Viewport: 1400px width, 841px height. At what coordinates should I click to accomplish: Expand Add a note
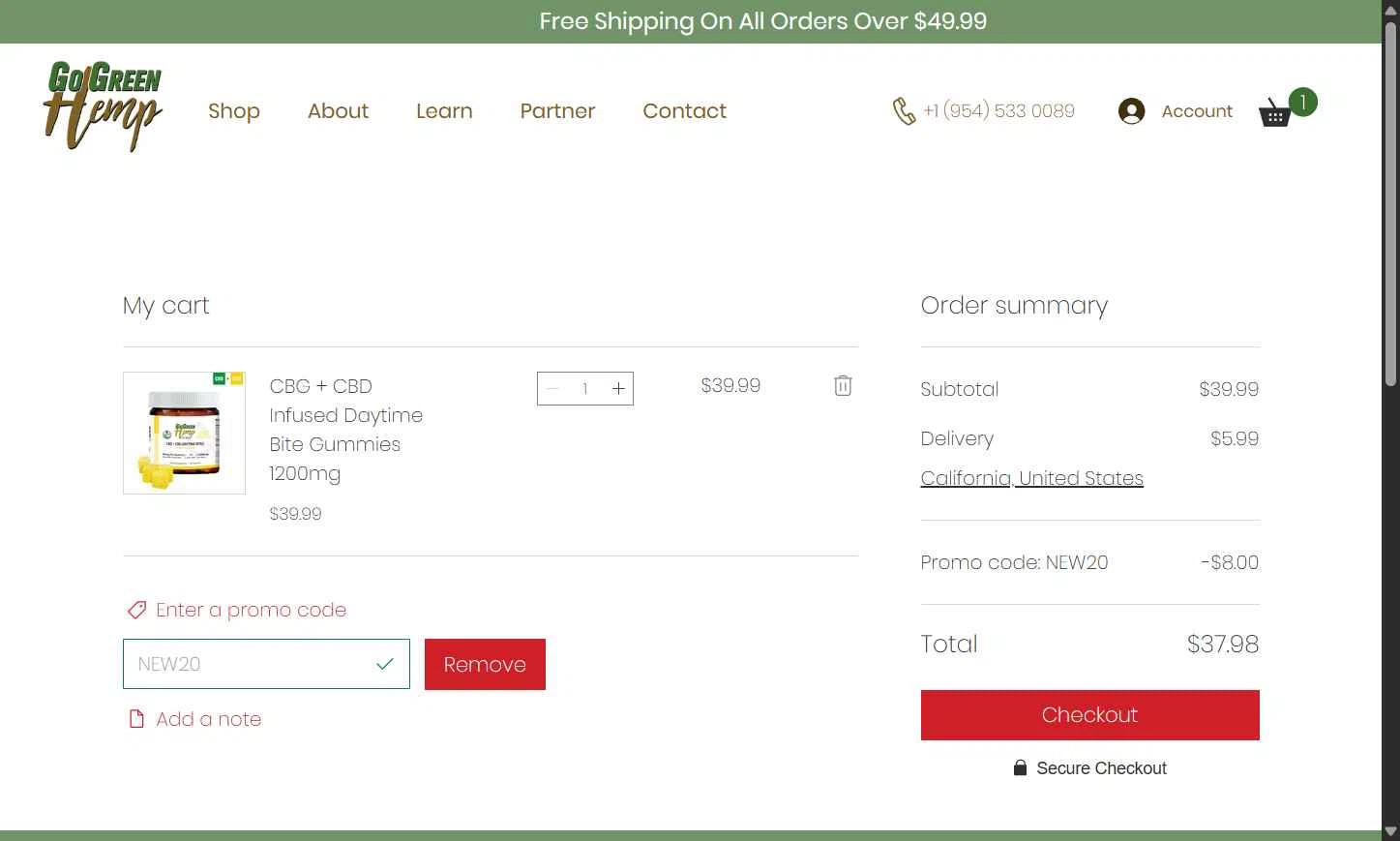pos(208,719)
